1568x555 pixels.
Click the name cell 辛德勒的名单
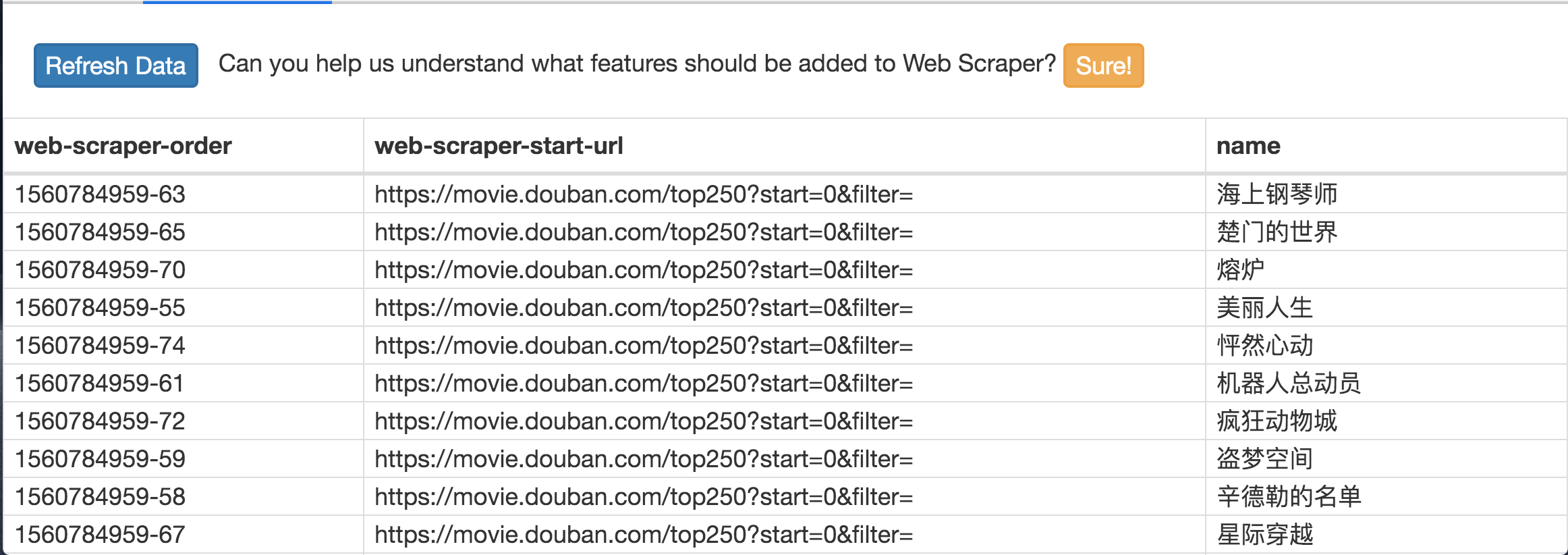[1289, 497]
